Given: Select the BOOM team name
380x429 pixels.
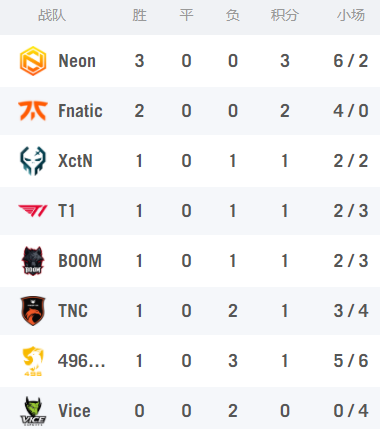Looking at the screenshot, I should [80, 261].
